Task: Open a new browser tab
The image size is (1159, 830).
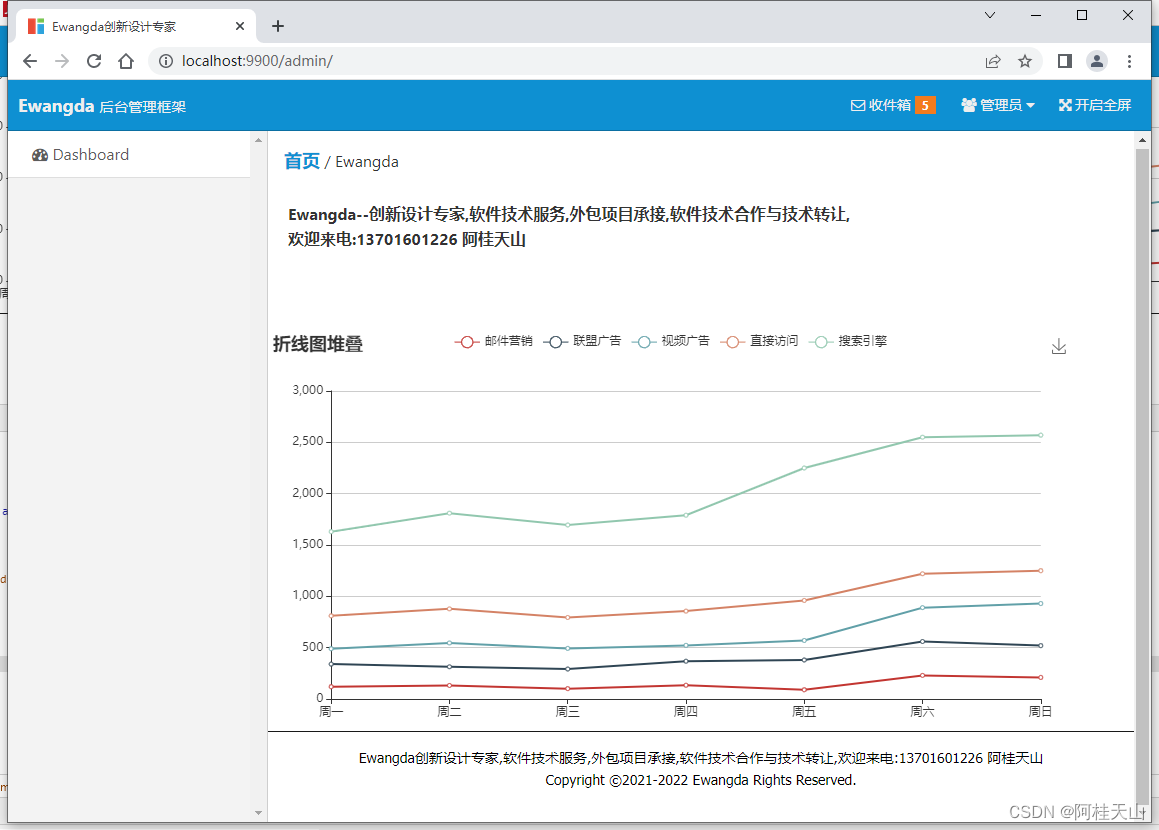Action: pos(278,26)
